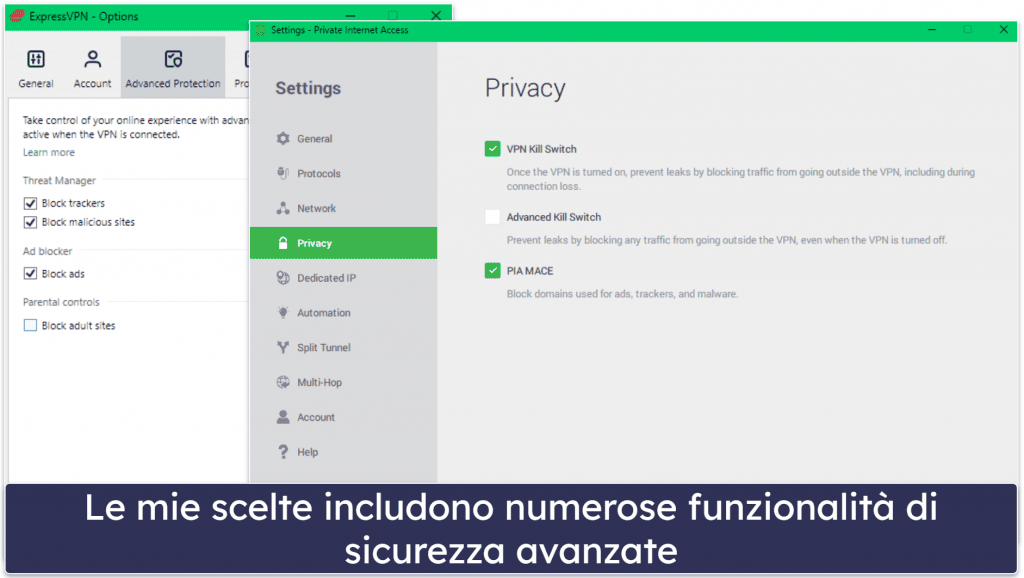Click ExpressVPN logo in title bar
Image resolution: width=1024 pixels, height=578 pixels.
click(x=17, y=16)
